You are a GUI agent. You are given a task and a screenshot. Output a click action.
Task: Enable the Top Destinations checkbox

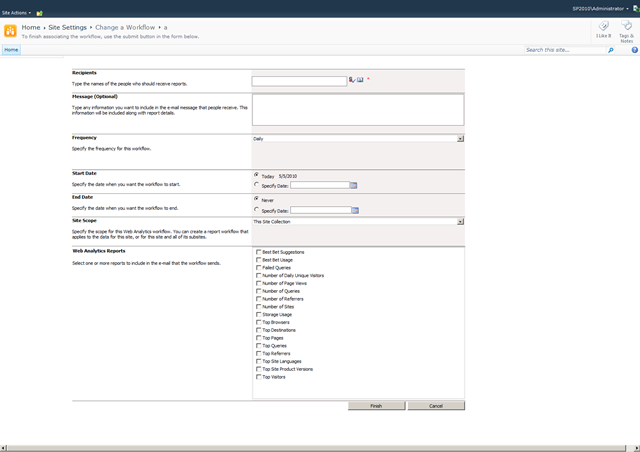pos(258,330)
